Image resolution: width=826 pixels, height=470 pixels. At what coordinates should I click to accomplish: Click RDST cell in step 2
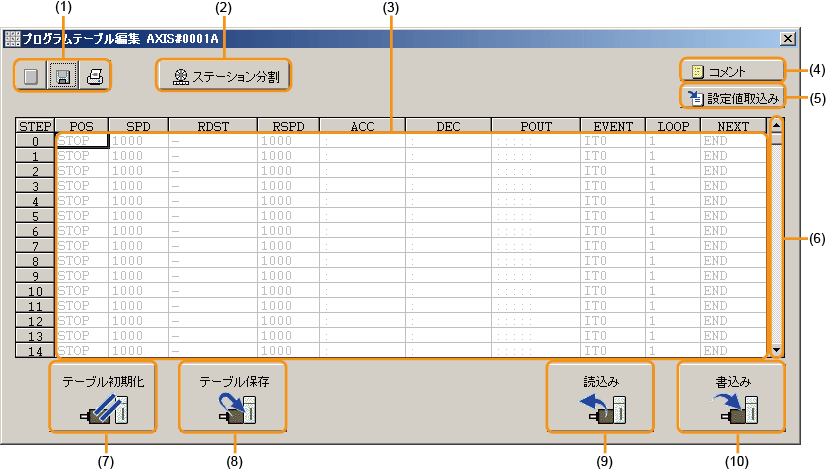tap(213, 171)
